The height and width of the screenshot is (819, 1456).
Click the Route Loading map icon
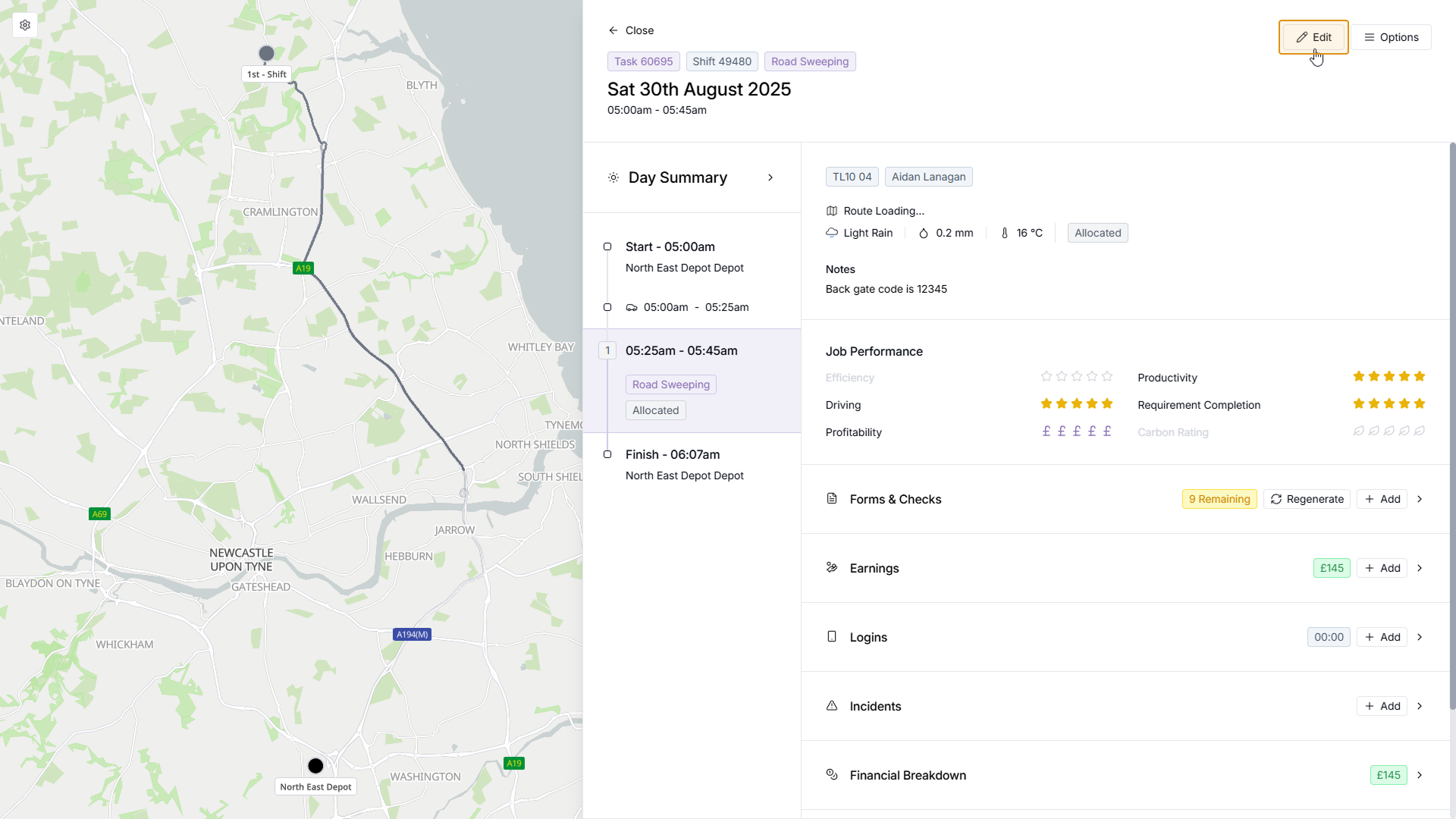click(832, 211)
